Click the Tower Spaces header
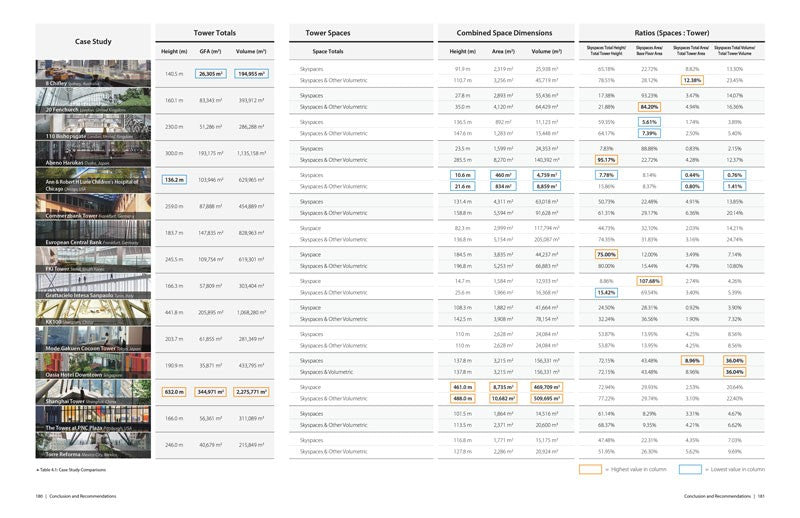Viewport: 800px width, 518px height. [x=328, y=33]
